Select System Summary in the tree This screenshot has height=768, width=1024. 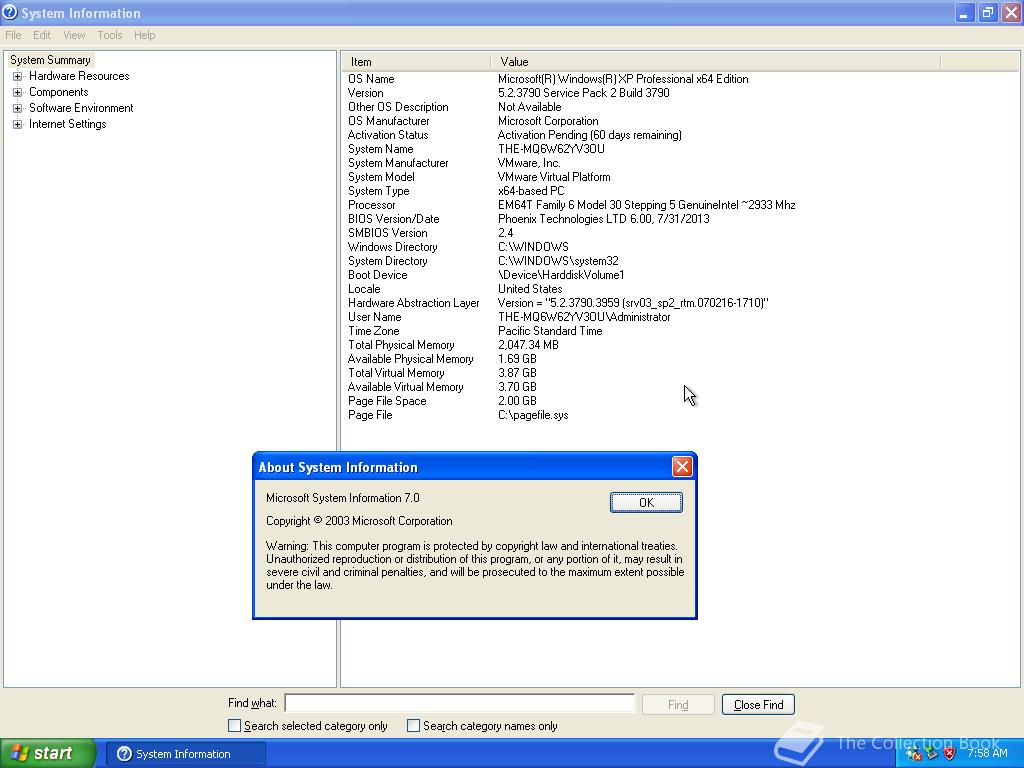[50, 60]
